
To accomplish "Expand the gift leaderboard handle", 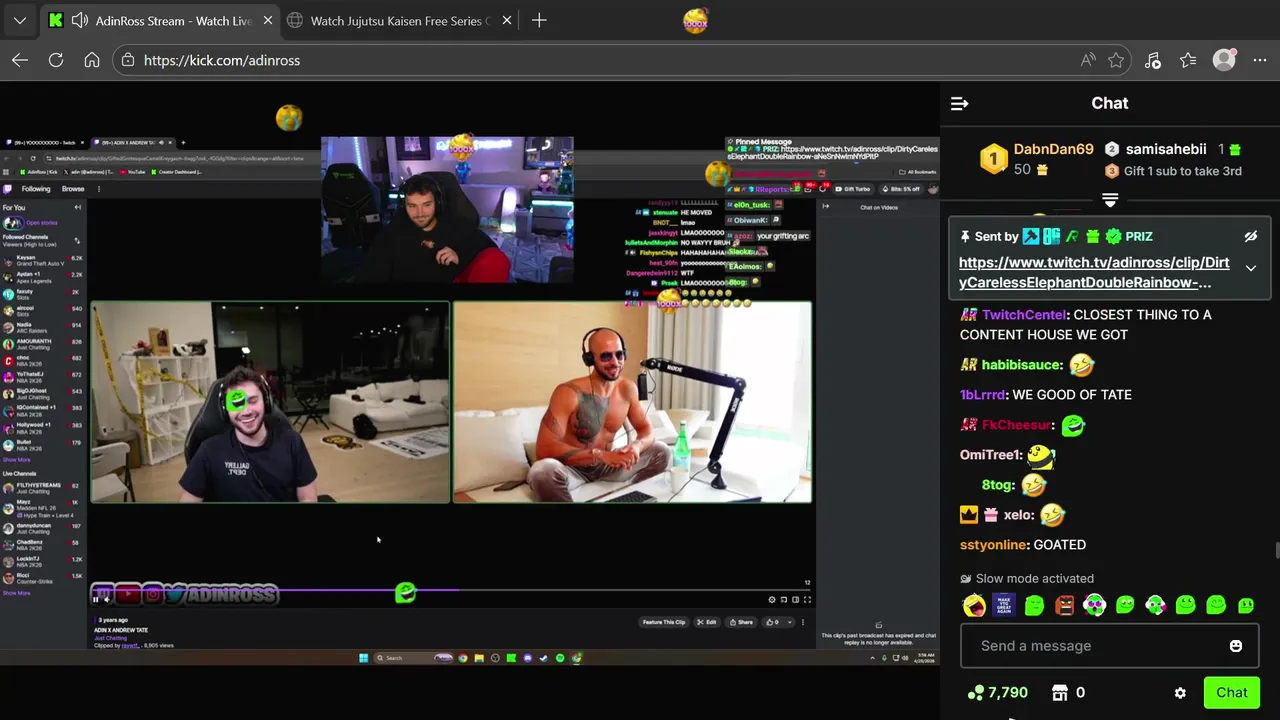I will click(x=1110, y=200).
